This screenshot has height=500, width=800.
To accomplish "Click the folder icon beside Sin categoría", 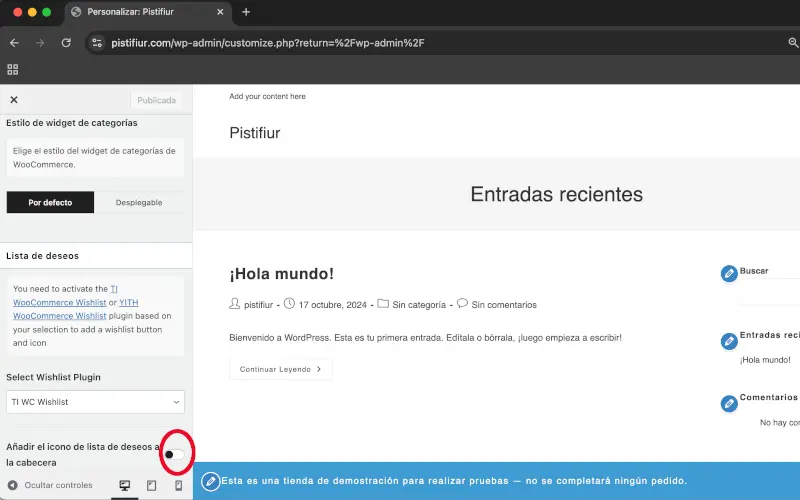I will (x=383, y=304).
